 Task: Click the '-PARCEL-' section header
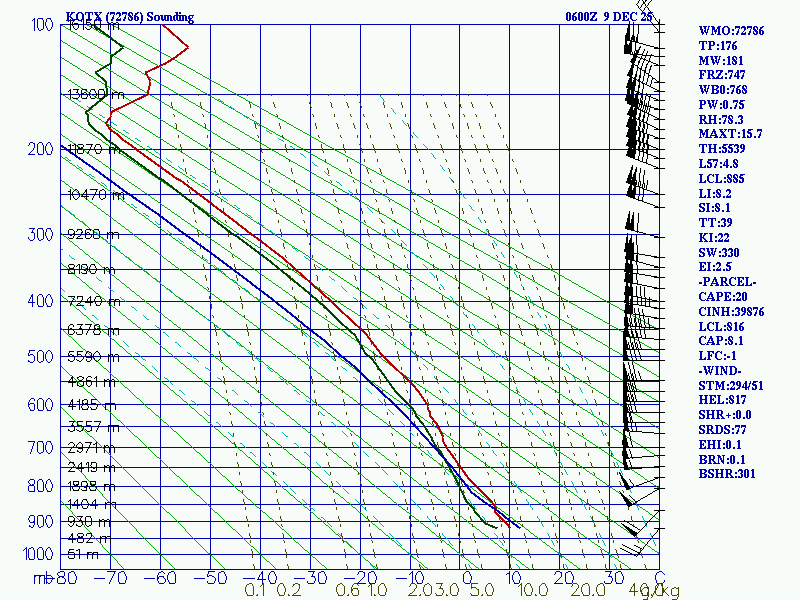[727, 282]
